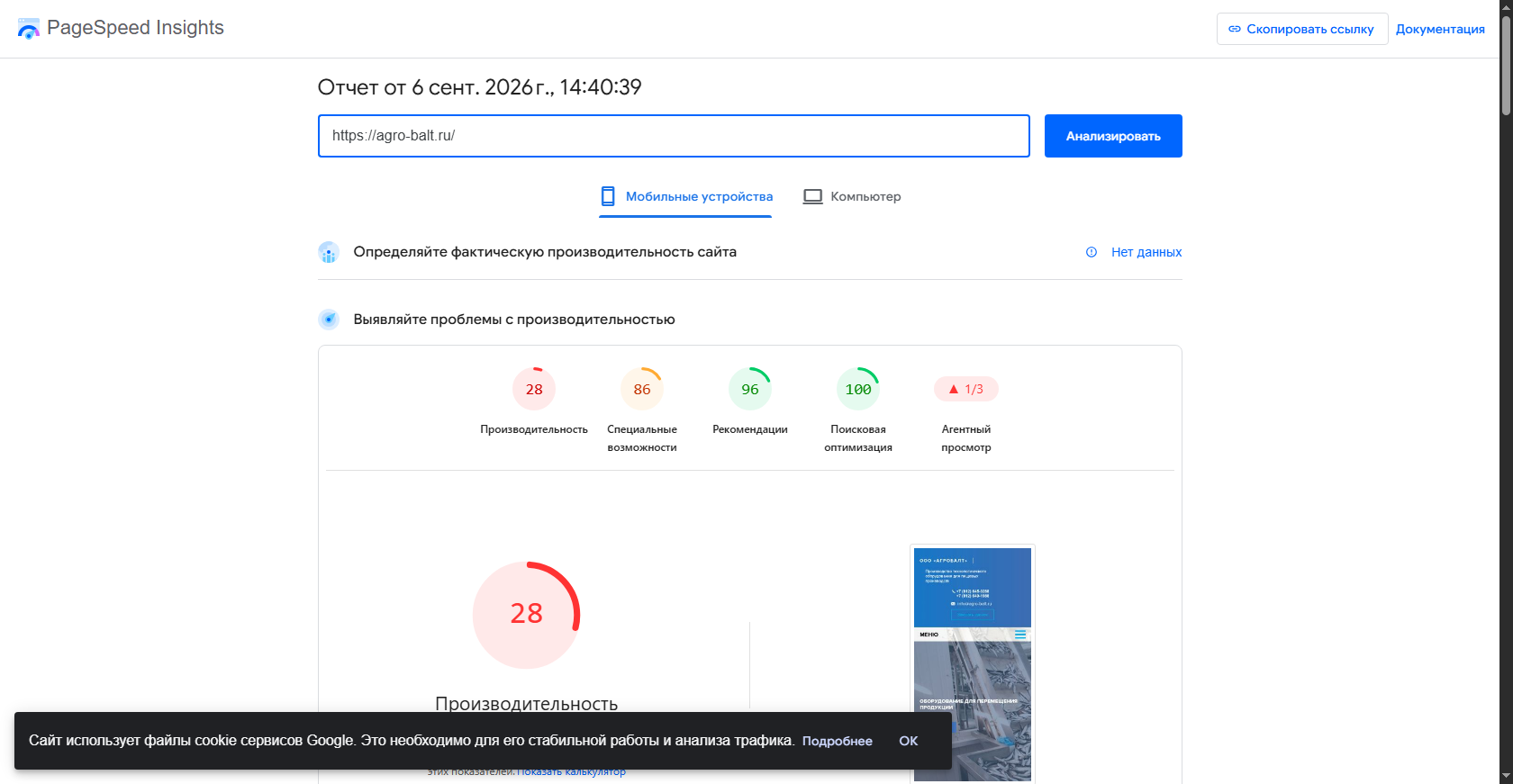The width and height of the screenshot is (1513, 784).
Task: Open the Агентный просмотр 1/3 badge
Action: 966,389
